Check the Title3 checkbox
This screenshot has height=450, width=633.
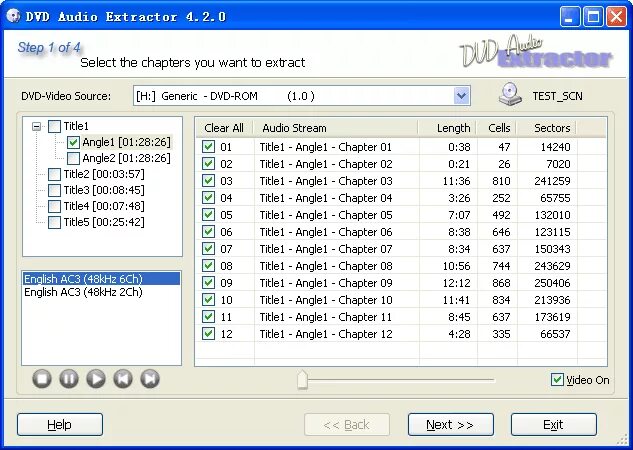click(54, 190)
